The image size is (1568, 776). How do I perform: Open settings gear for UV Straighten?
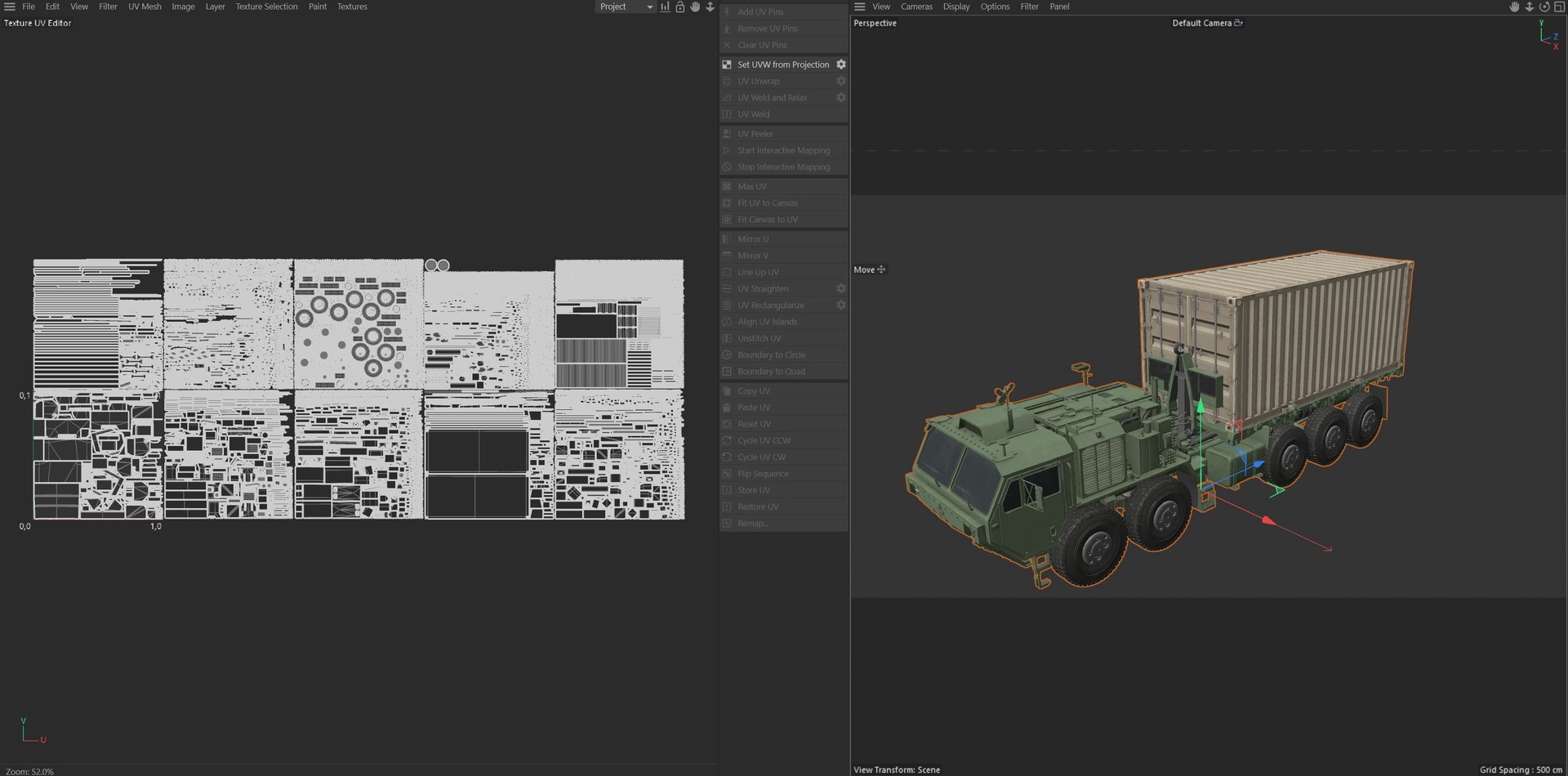pyautogui.click(x=841, y=288)
